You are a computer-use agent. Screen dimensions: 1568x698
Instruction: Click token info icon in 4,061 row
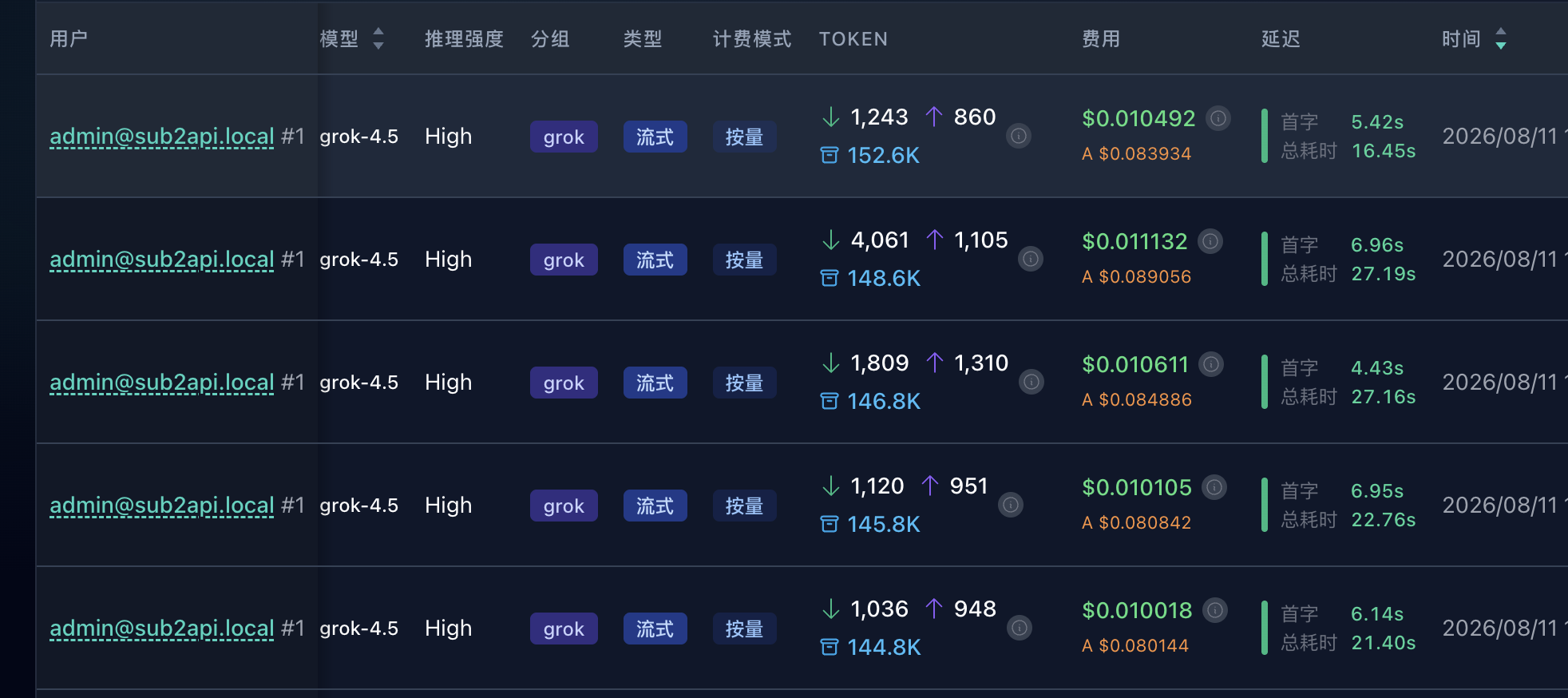1031,259
